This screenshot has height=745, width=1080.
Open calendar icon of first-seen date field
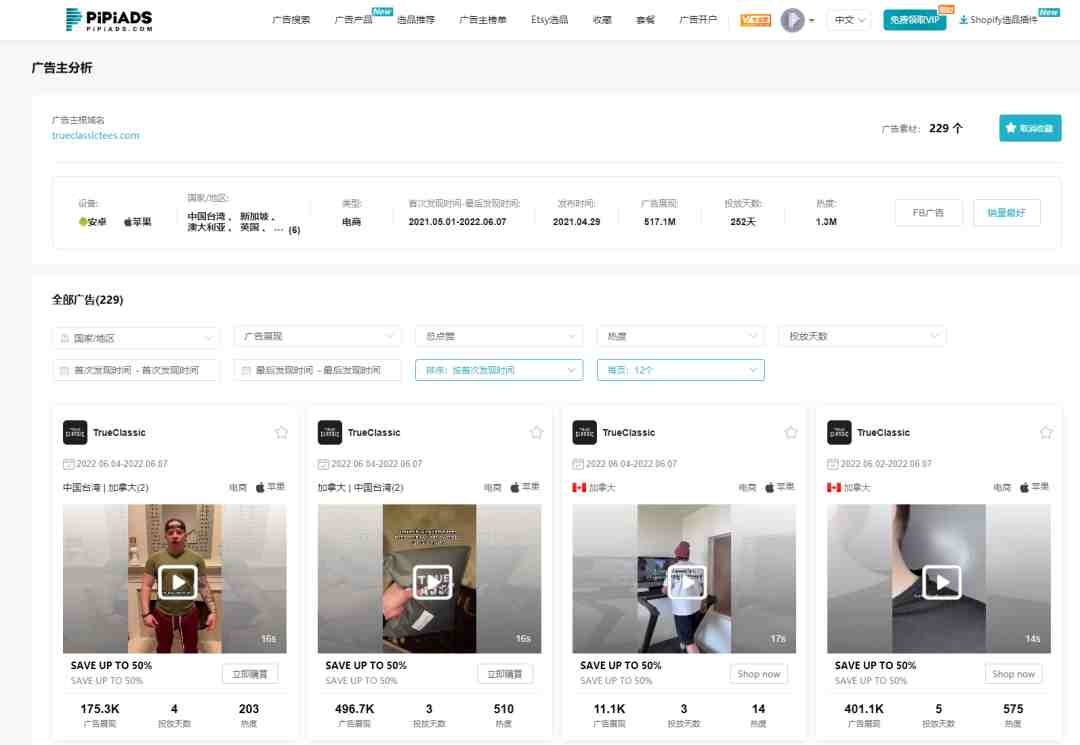click(x=65, y=370)
